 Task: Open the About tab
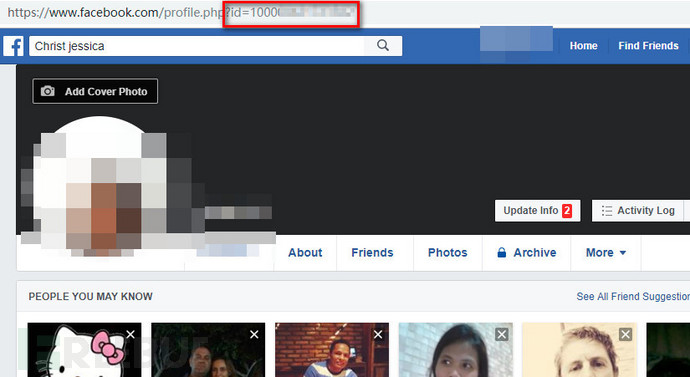click(x=305, y=253)
